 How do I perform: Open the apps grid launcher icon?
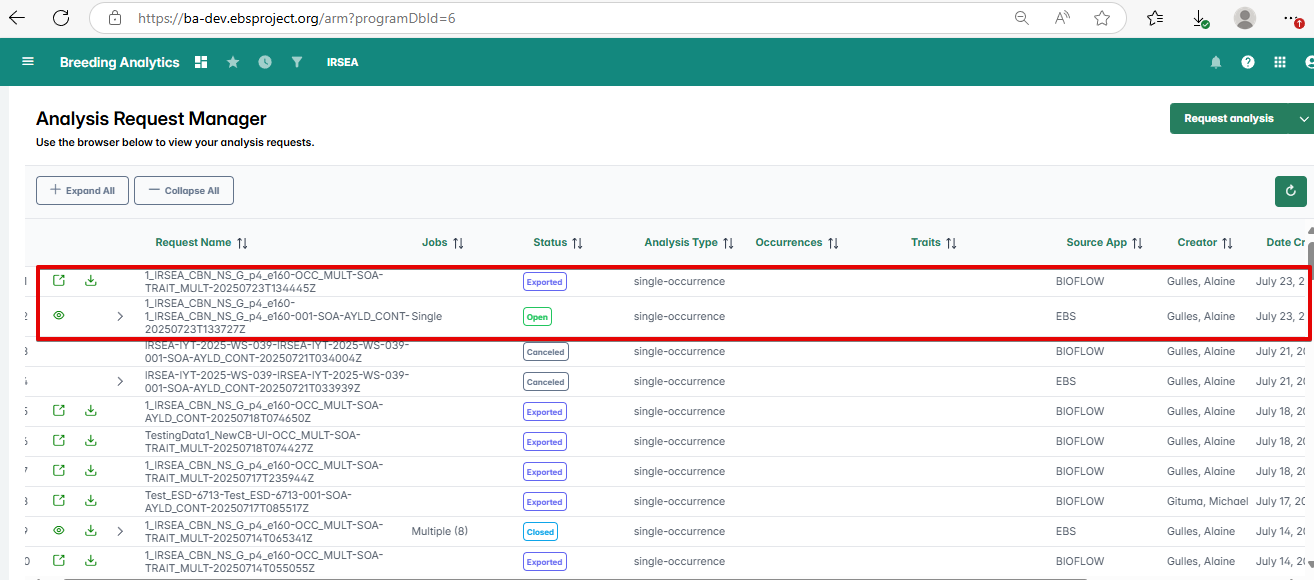coord(1280,62)
